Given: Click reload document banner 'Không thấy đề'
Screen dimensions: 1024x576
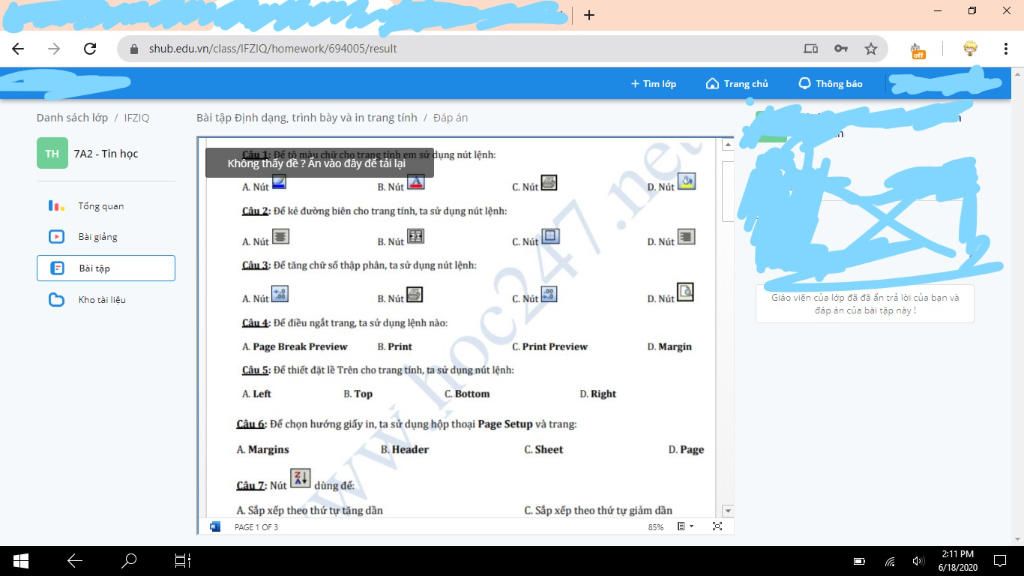Looking at the screenshot, I should point(319,163).
